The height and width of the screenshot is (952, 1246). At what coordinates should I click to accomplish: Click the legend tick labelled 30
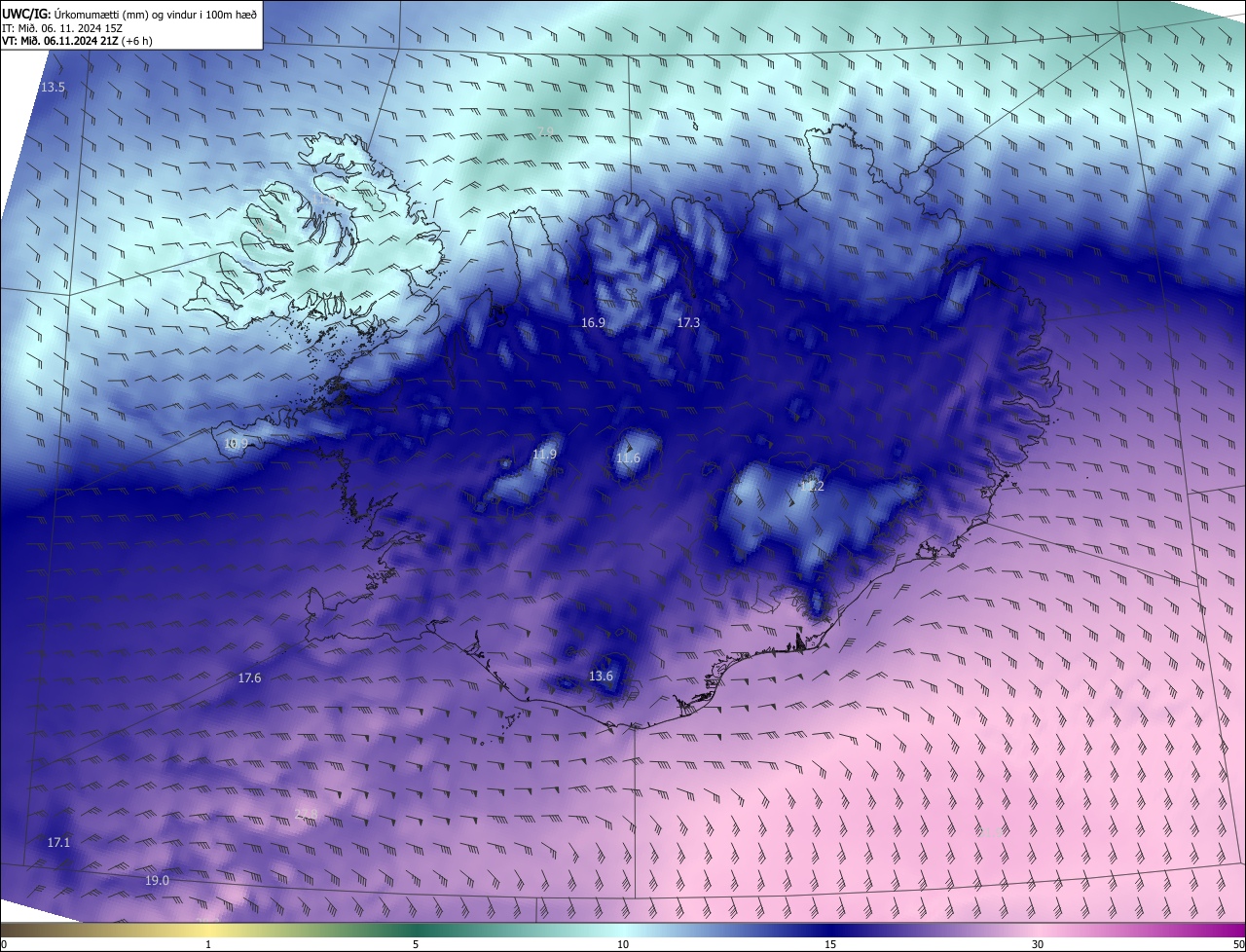[x=1038, y=945]
